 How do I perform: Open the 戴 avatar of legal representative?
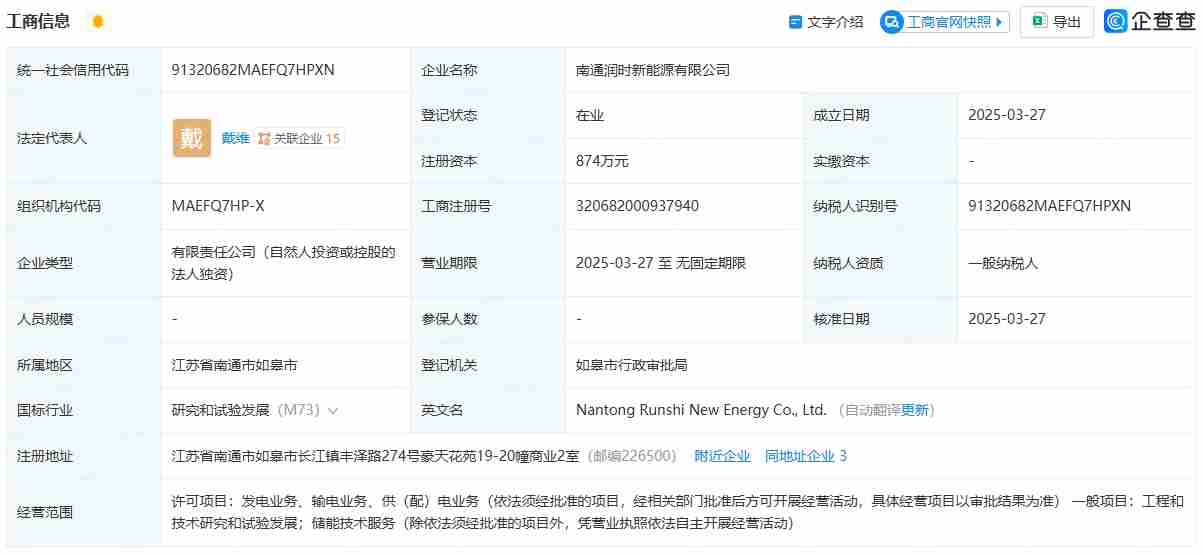tap(192, 138)
